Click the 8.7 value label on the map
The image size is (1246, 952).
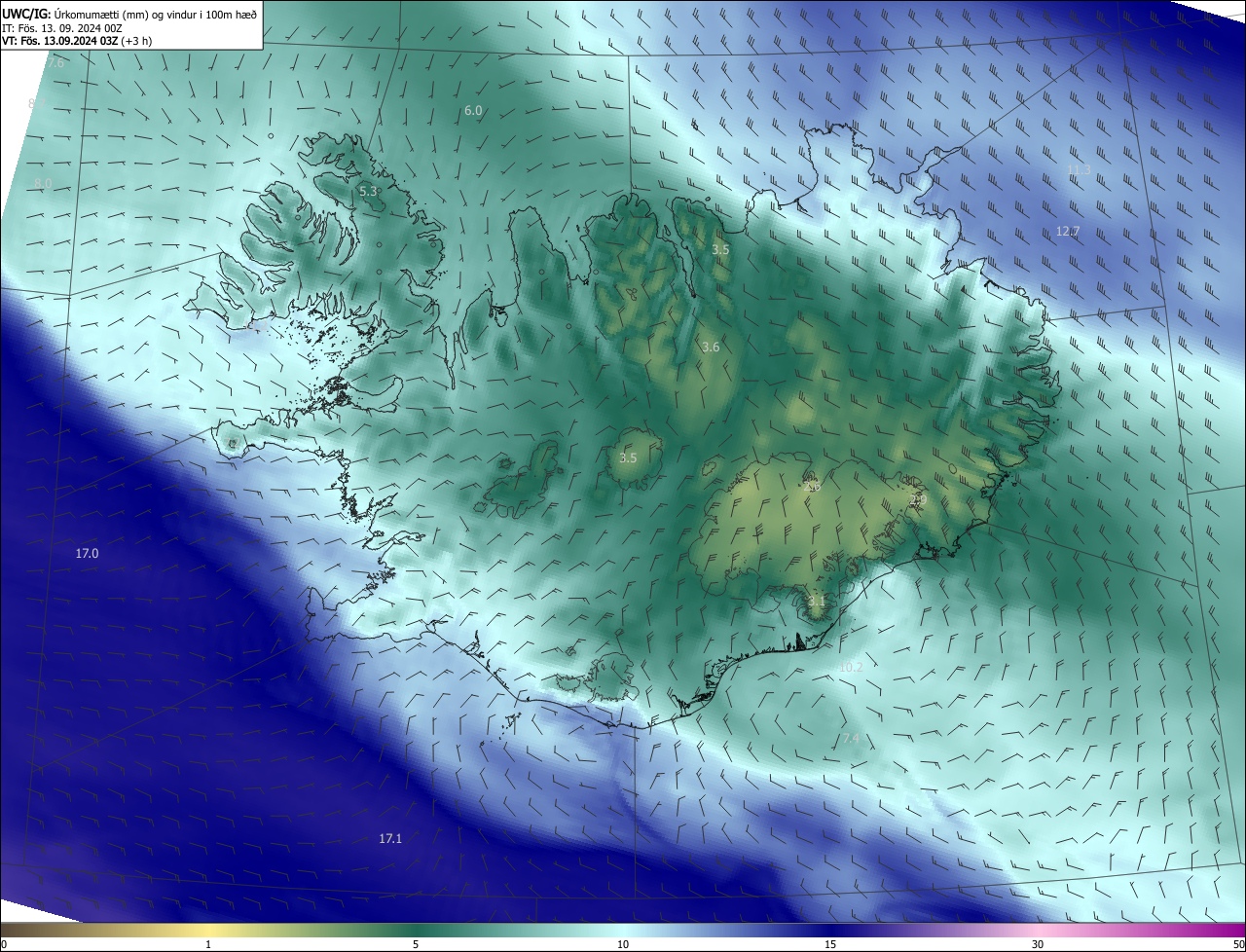coord(37,103)
